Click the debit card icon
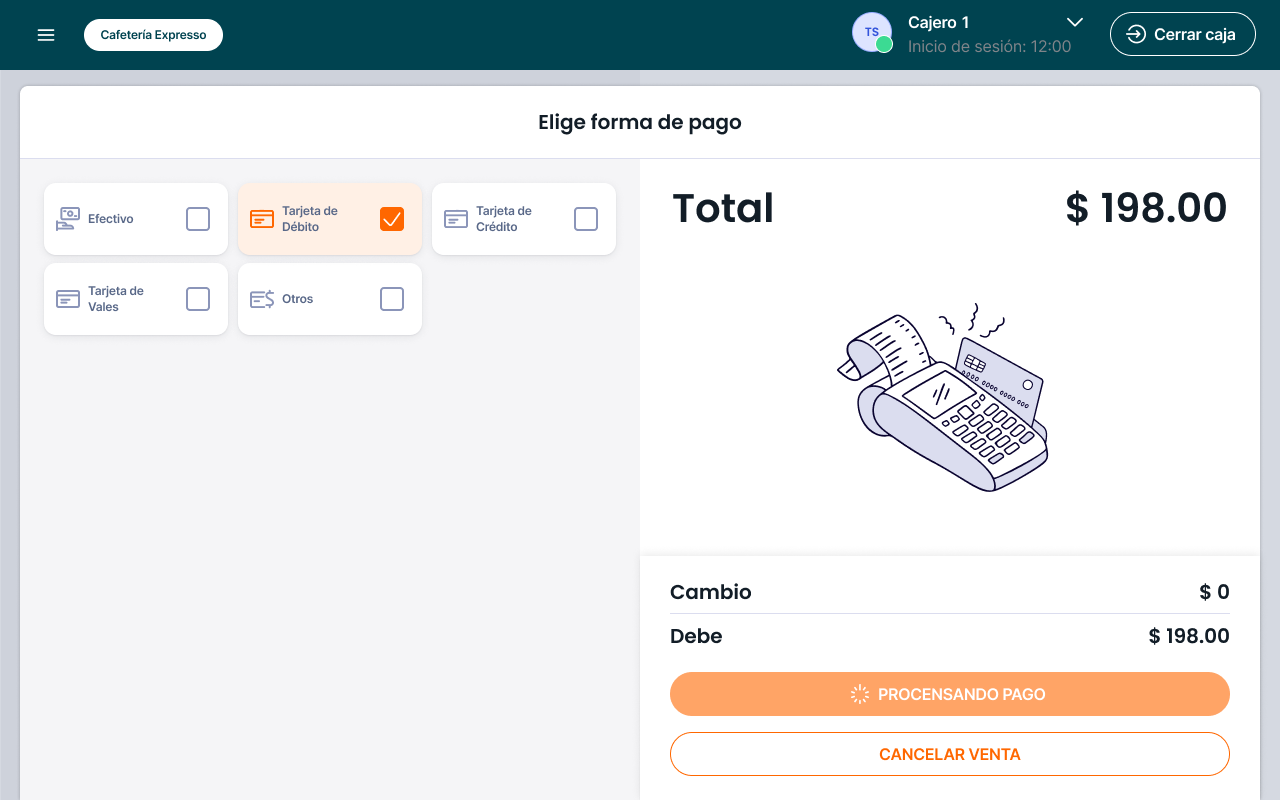1280x800 pixels. pos(262,219)
